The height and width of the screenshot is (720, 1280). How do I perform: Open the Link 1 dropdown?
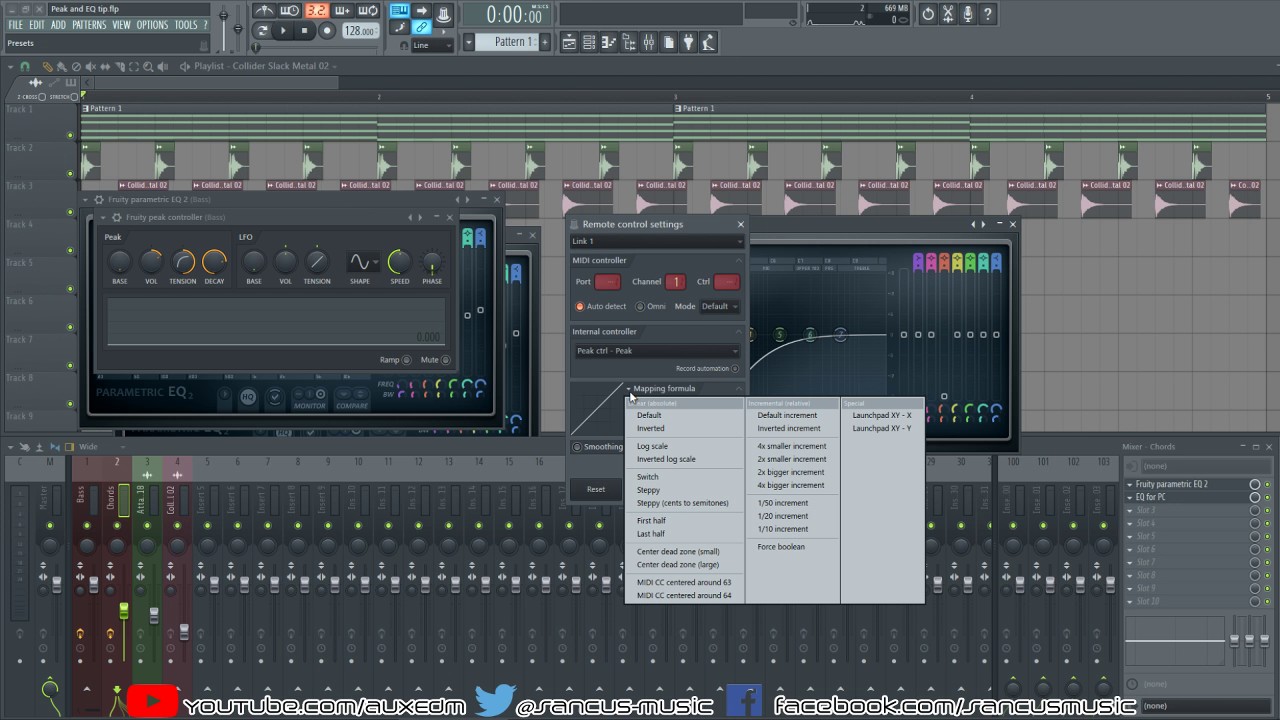point(657,241)
